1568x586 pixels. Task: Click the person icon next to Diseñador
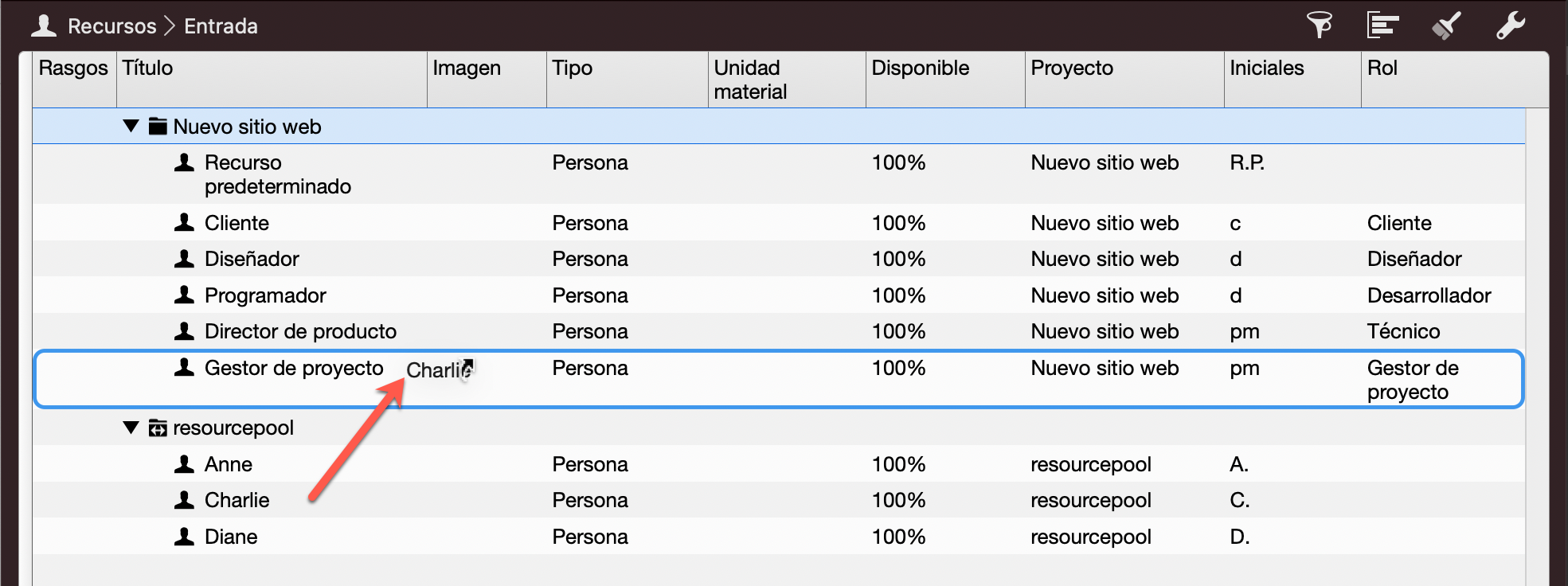[183, 258]
